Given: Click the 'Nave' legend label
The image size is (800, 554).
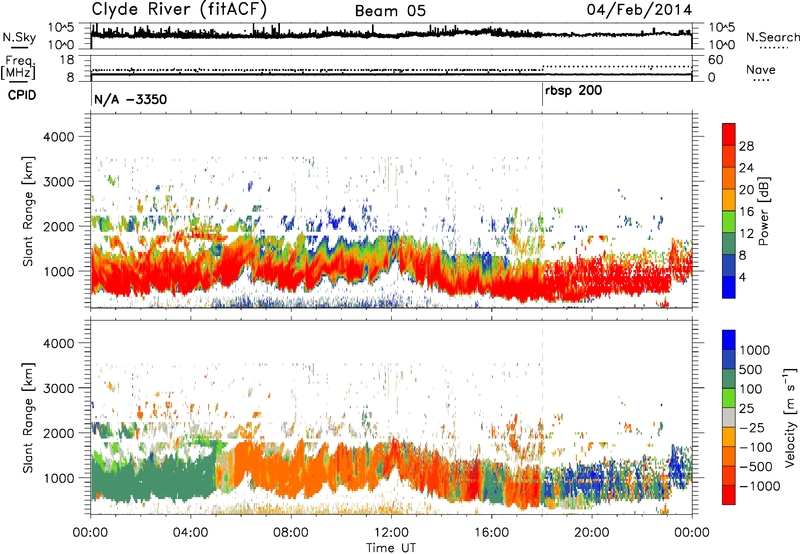Looking at the screenshot, I should pyautogui.click(x=760, y=69).
